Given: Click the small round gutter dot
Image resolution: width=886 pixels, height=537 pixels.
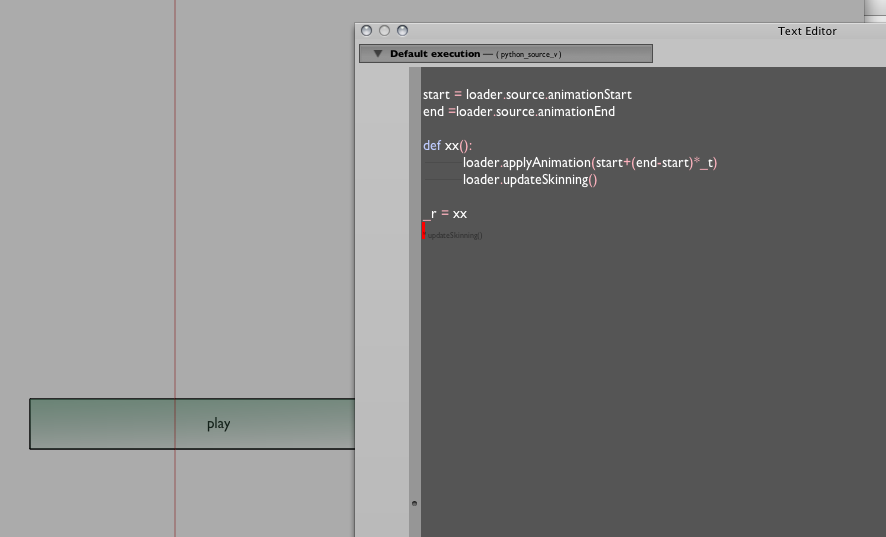Looking at the screenshot, I should point(414,503).
